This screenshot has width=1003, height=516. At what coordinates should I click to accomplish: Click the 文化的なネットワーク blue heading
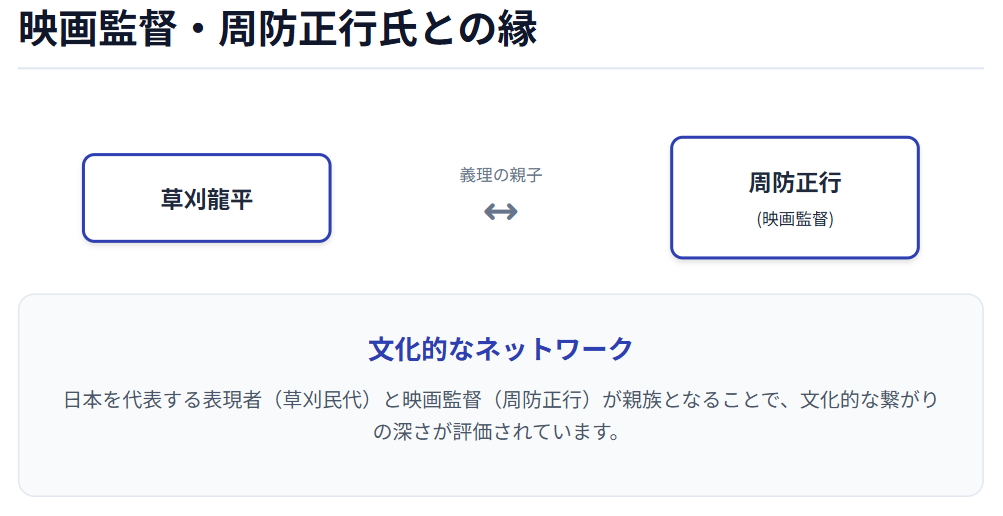[x=500, y=349]
